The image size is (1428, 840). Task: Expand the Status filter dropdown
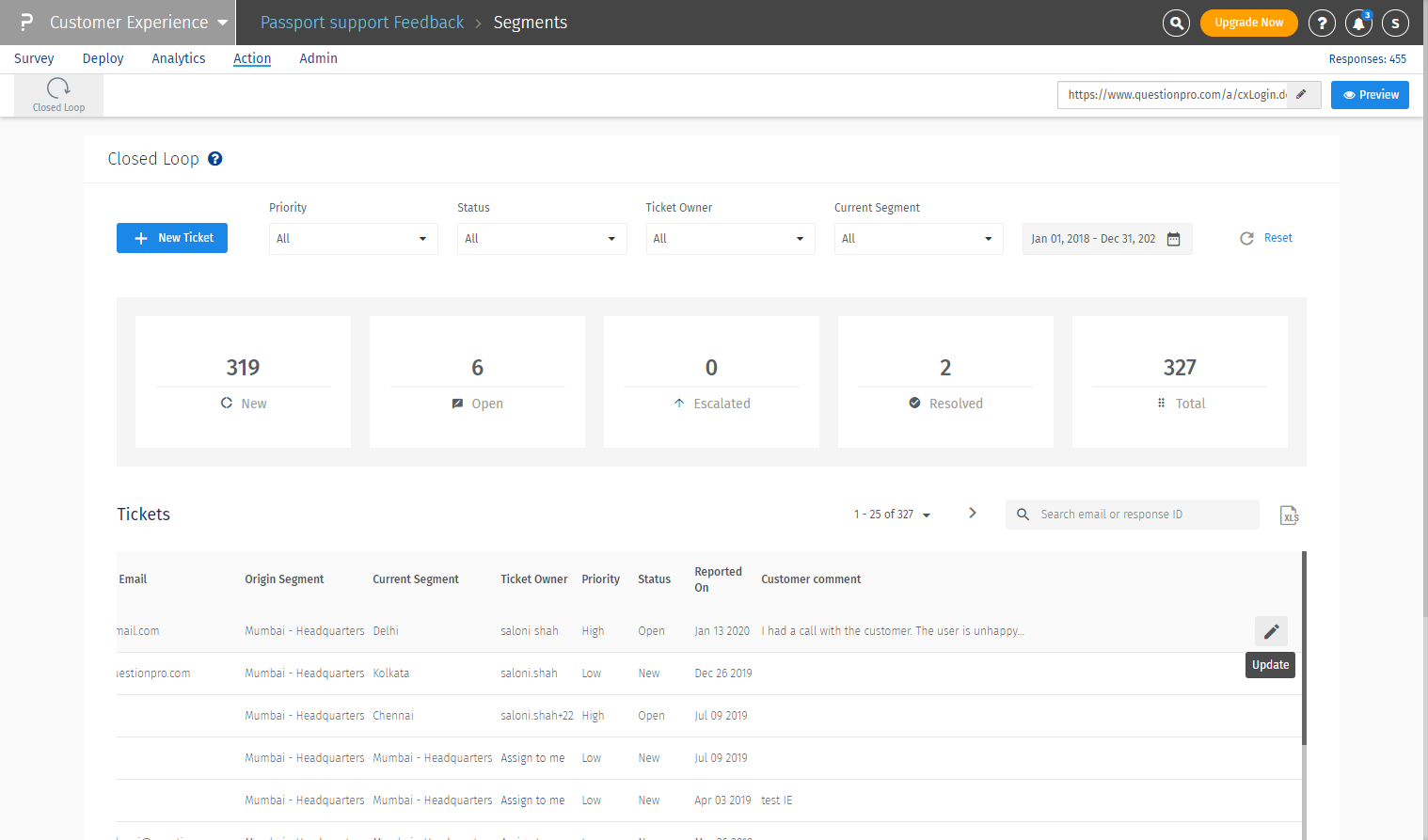[542, 239]
